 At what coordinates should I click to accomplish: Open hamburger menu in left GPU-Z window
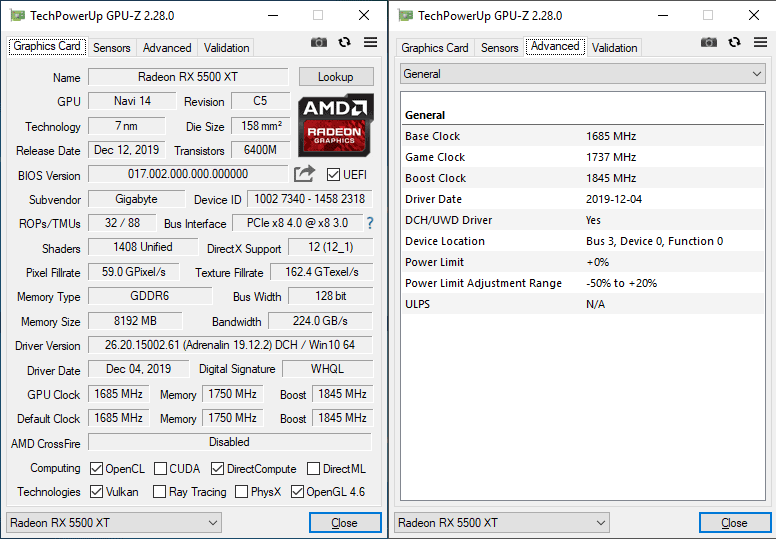click(370, 43)
